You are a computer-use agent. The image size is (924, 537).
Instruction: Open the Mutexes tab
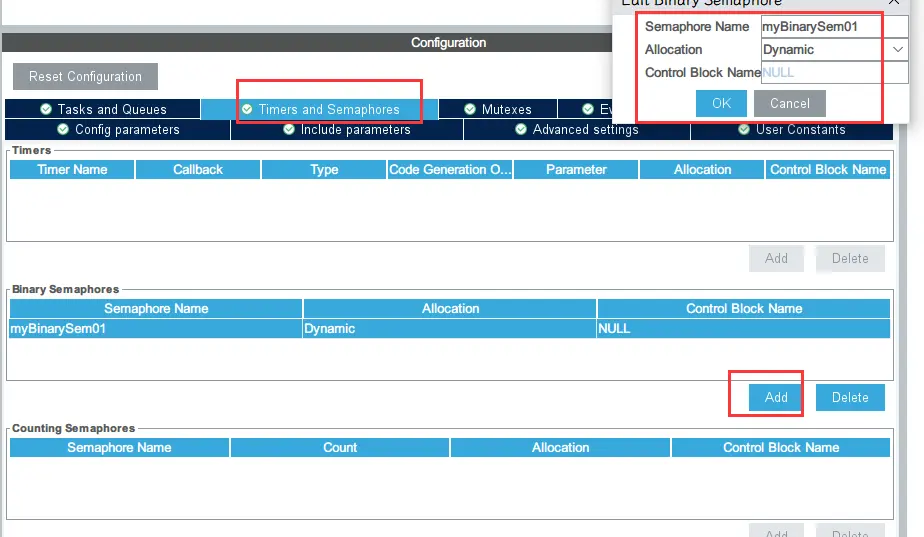click(497, 109)
